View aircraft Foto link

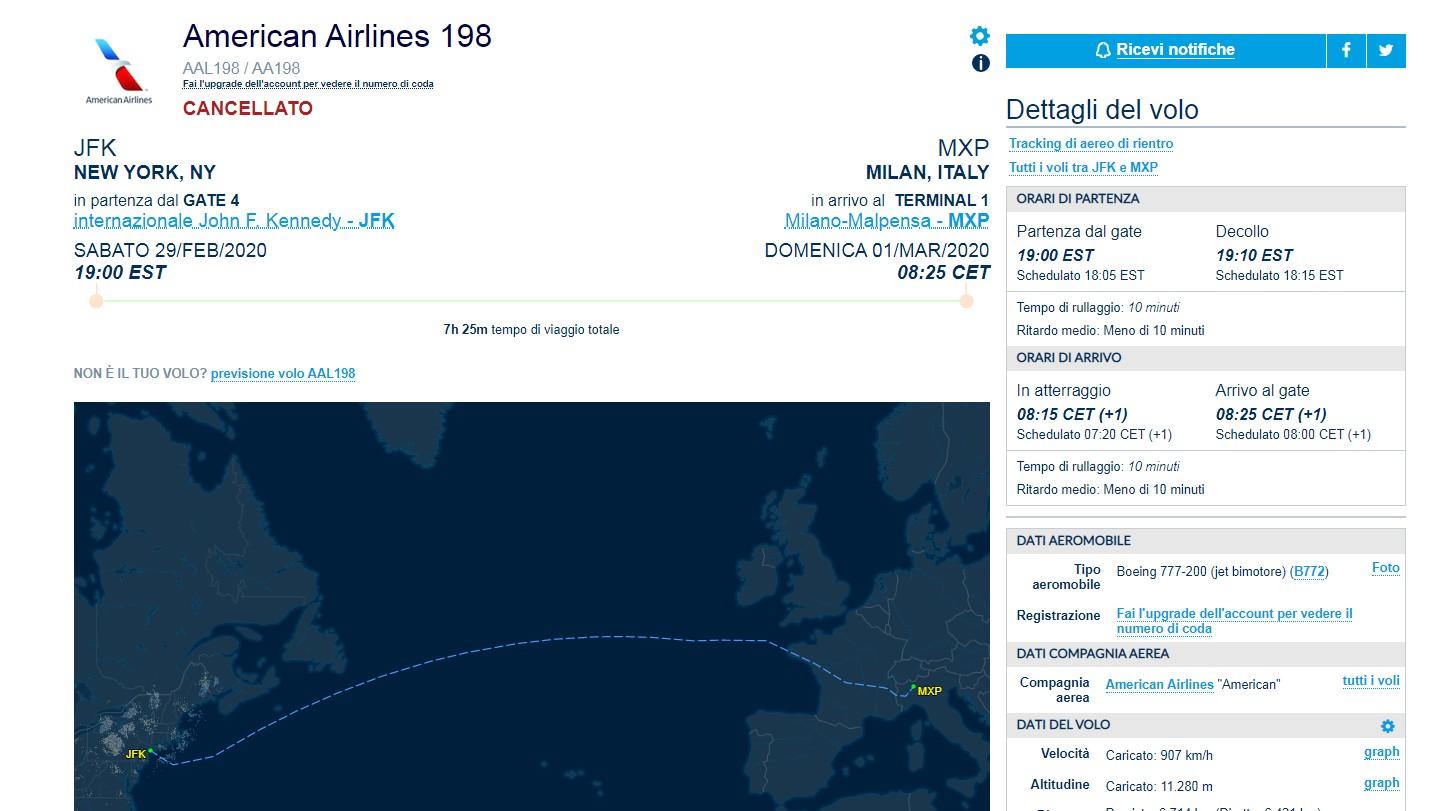(x=1385, y=568)
